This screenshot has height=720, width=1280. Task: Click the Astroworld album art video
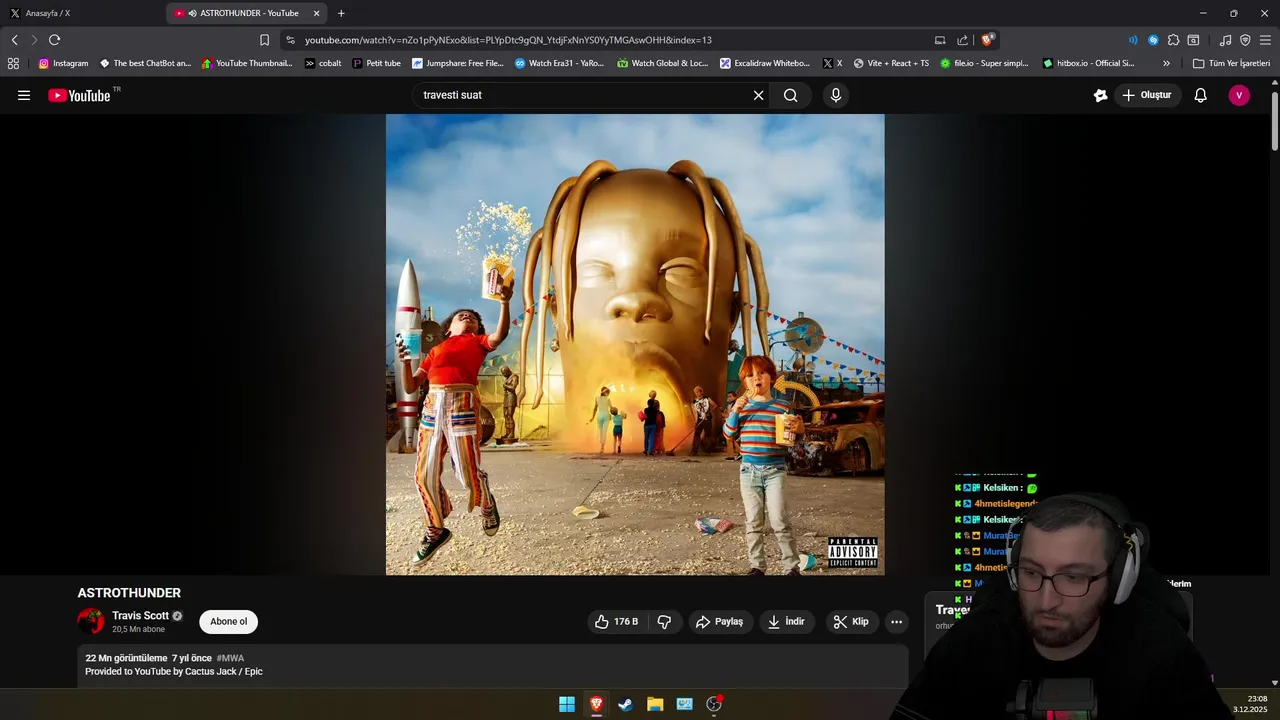(x=635, y=344)
